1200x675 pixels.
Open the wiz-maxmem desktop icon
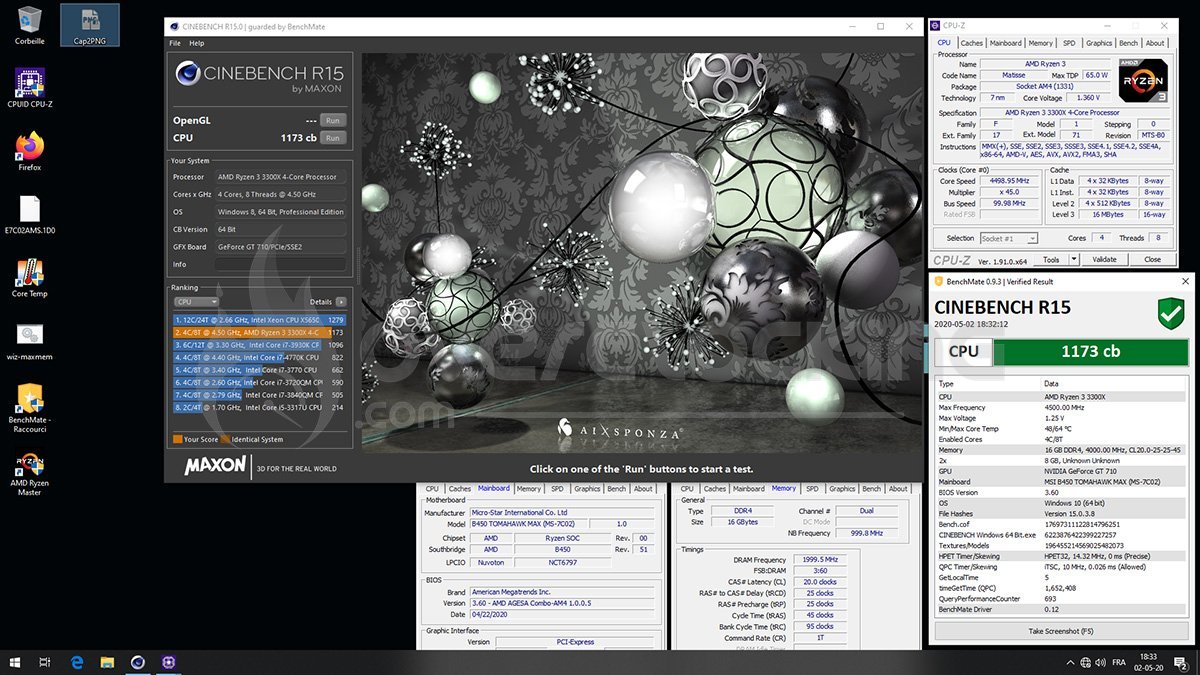[30, 341]
